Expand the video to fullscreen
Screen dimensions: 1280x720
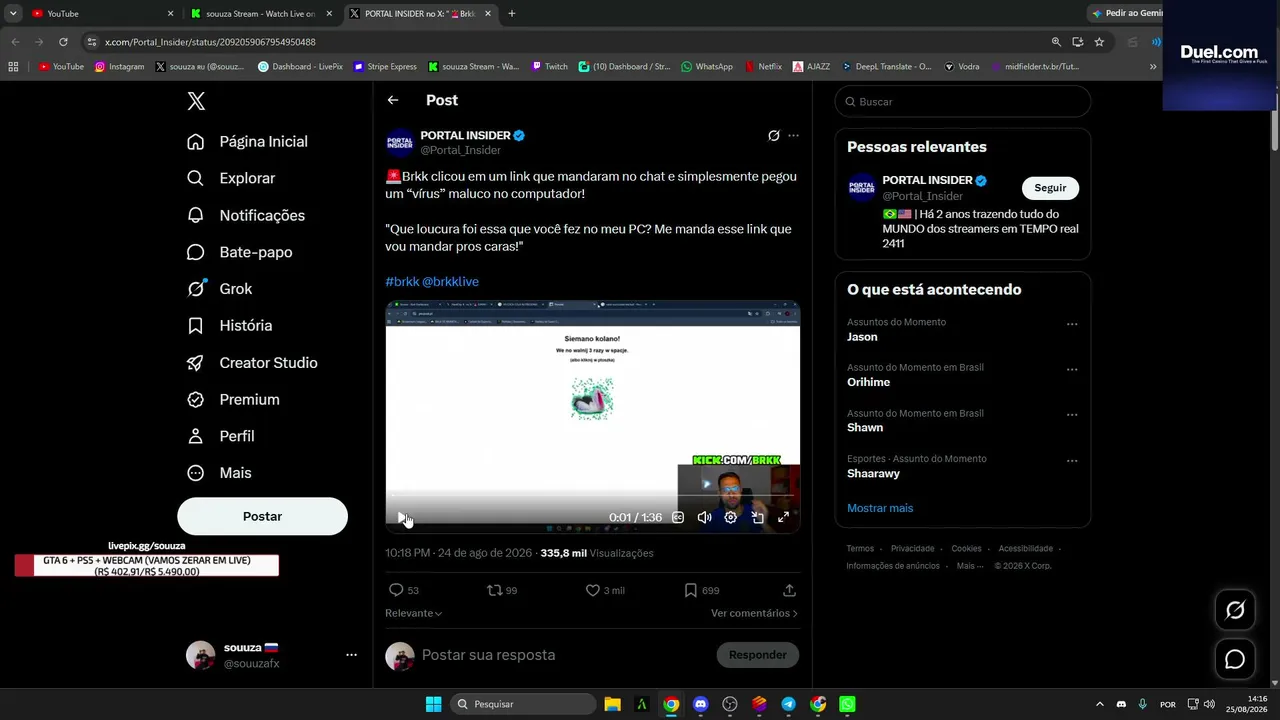click(x=784, y=517)
